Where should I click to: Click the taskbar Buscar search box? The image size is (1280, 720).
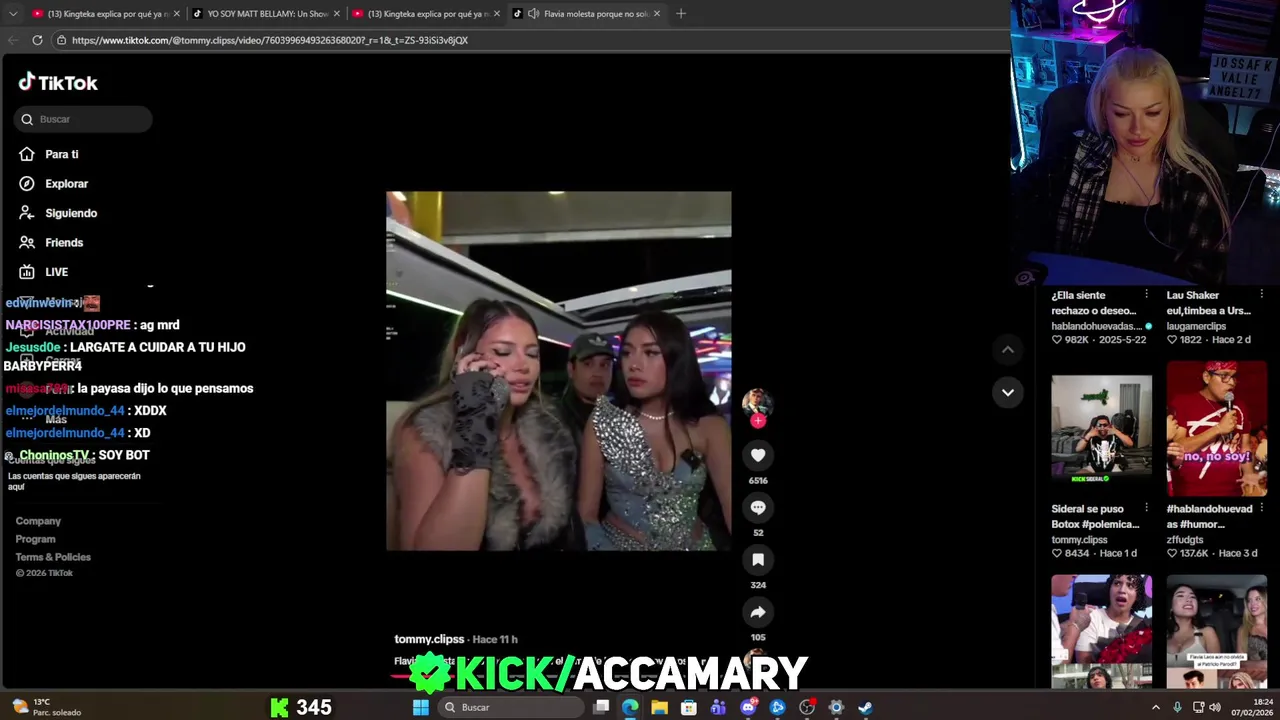click(x=512, y=707)
